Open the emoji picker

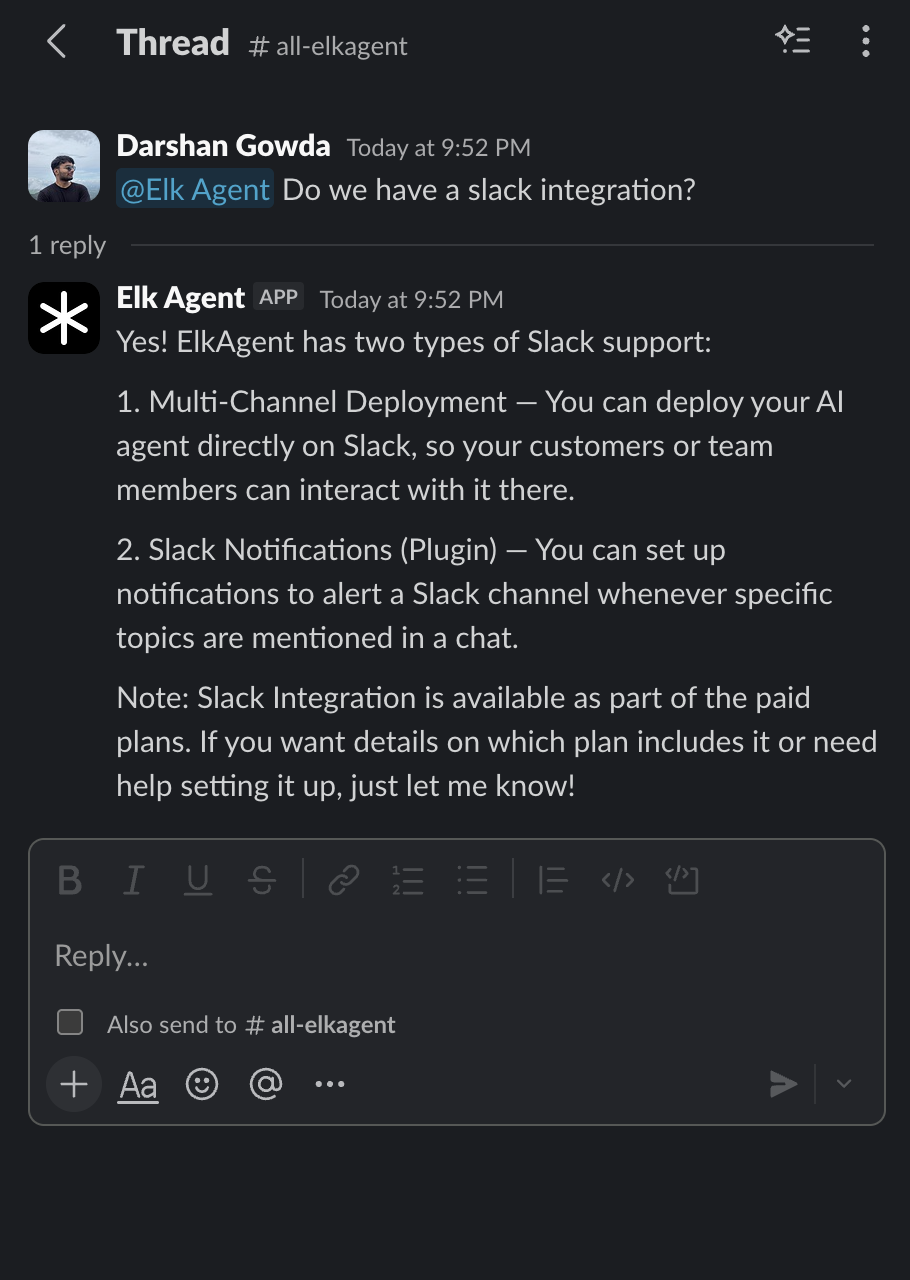coord(202,1084)
